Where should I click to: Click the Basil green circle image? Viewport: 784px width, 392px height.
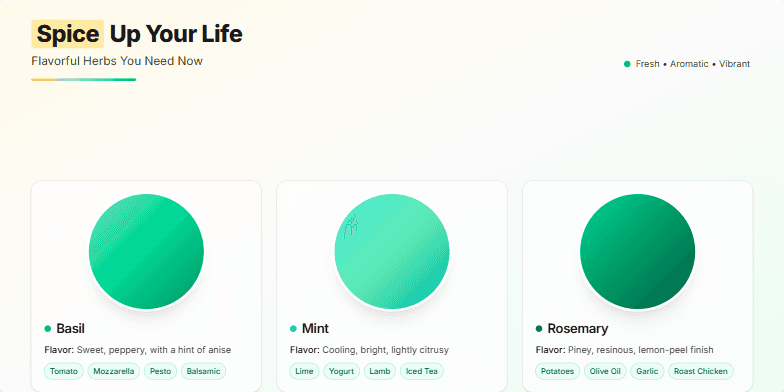(x=146, y=251)
